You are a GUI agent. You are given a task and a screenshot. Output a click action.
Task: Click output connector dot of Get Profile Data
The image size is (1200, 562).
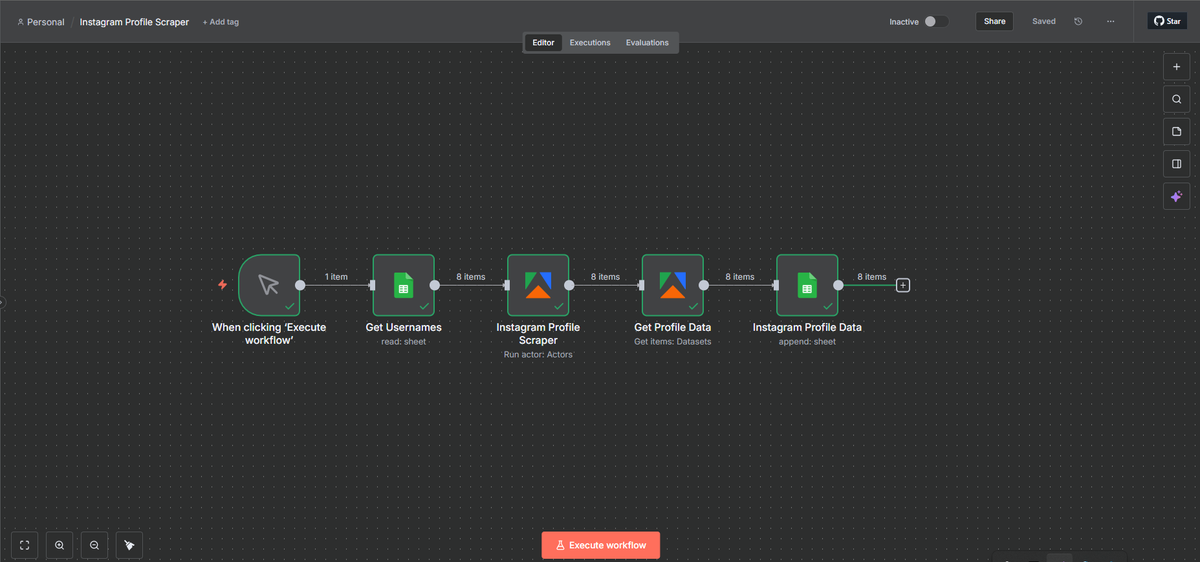pyautogui.click(x=703, y=285)
